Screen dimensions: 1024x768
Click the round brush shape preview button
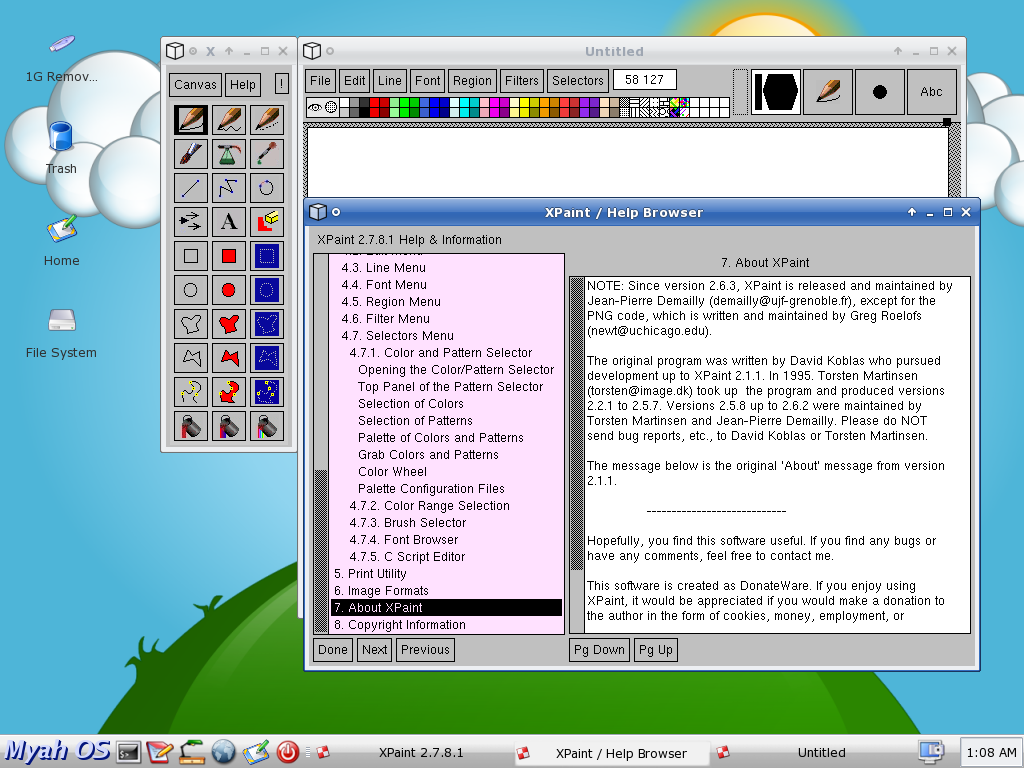(x=880, y=92)
